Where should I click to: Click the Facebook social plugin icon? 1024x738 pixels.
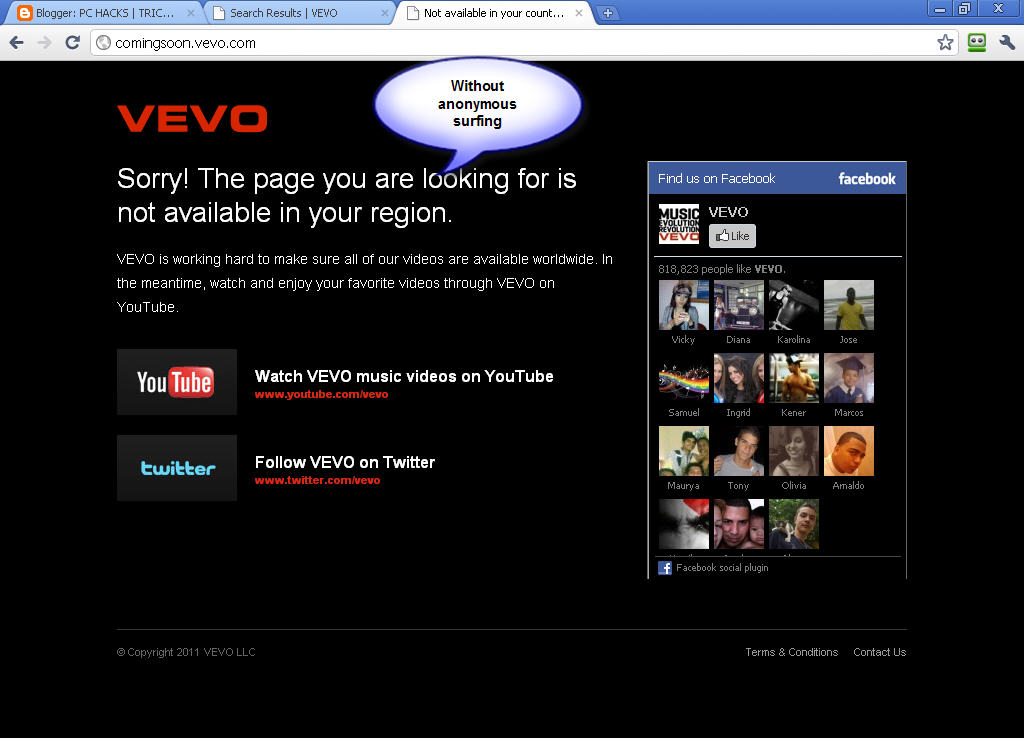(665, 568)
